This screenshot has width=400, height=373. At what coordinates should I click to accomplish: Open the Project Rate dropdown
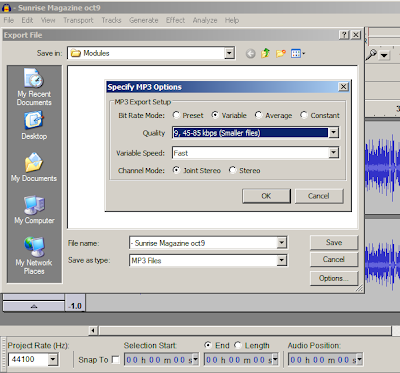tap(53, 359)
